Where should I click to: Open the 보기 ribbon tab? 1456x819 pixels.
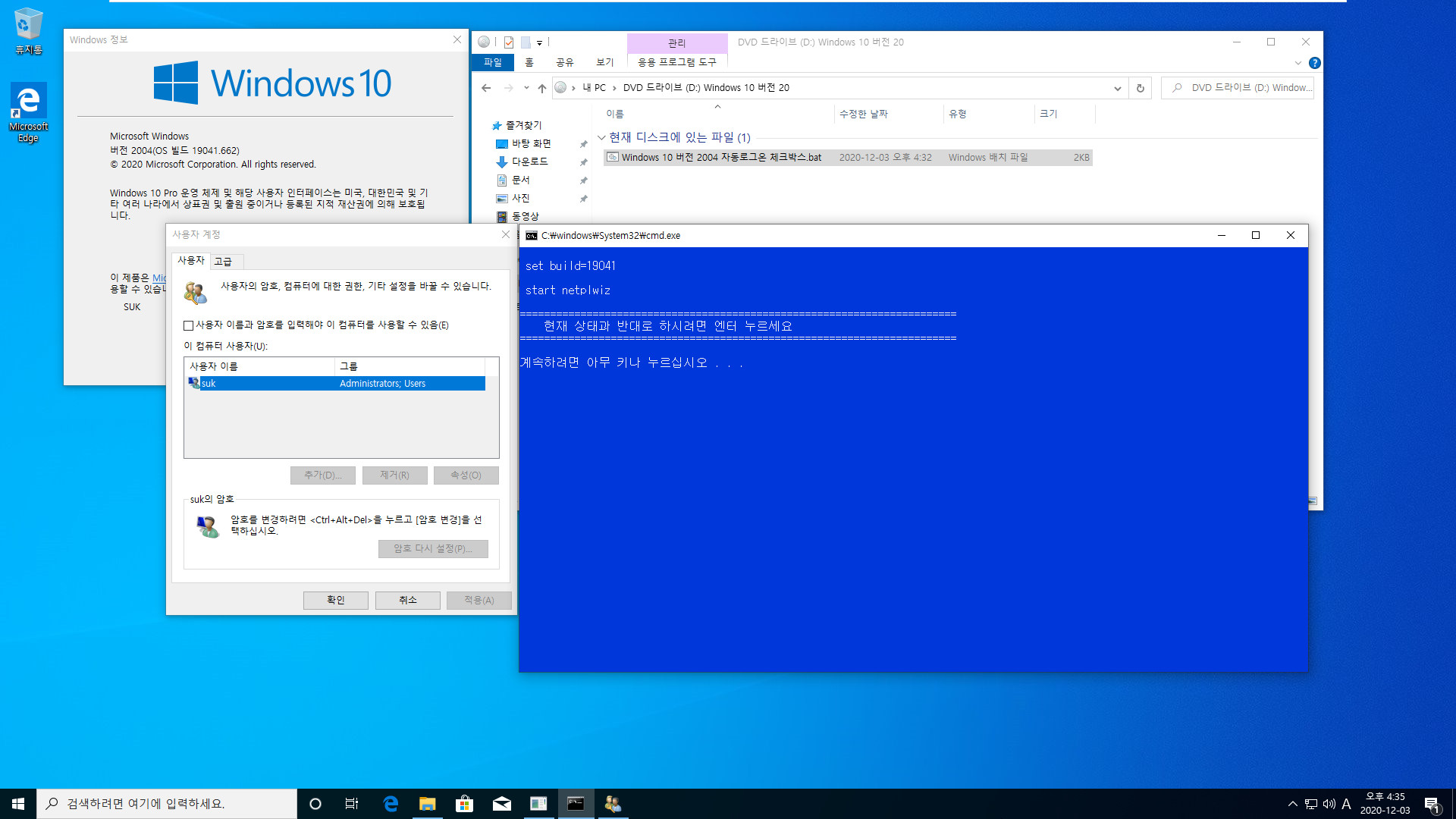tap(604, 62)
